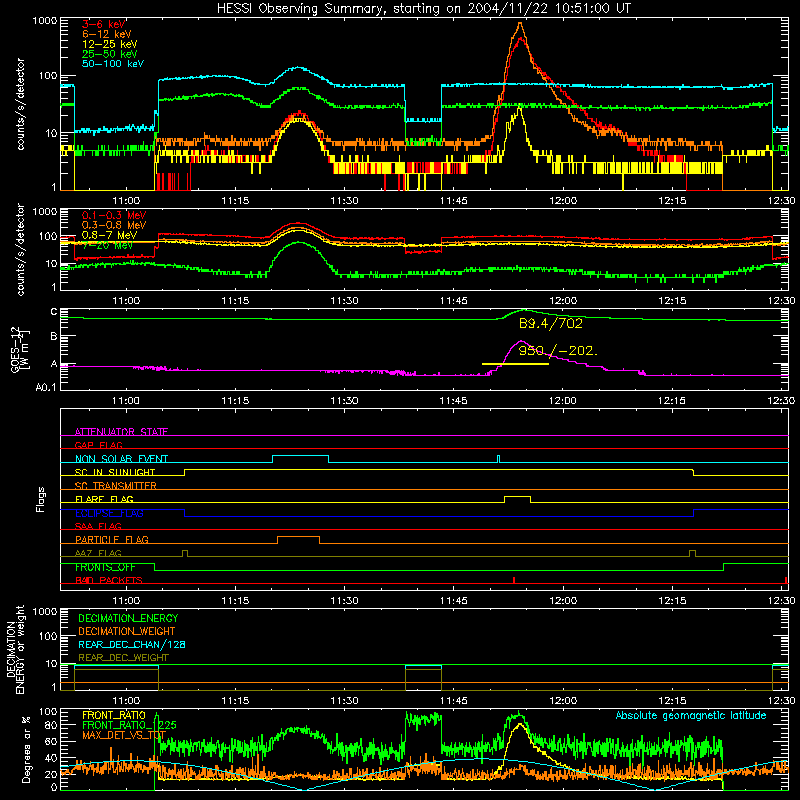The height and width of the screenshot is (800, 800).
Task: Click the FLARE_FLAG label
Action: pyautogui.click(x=104, y=499)
